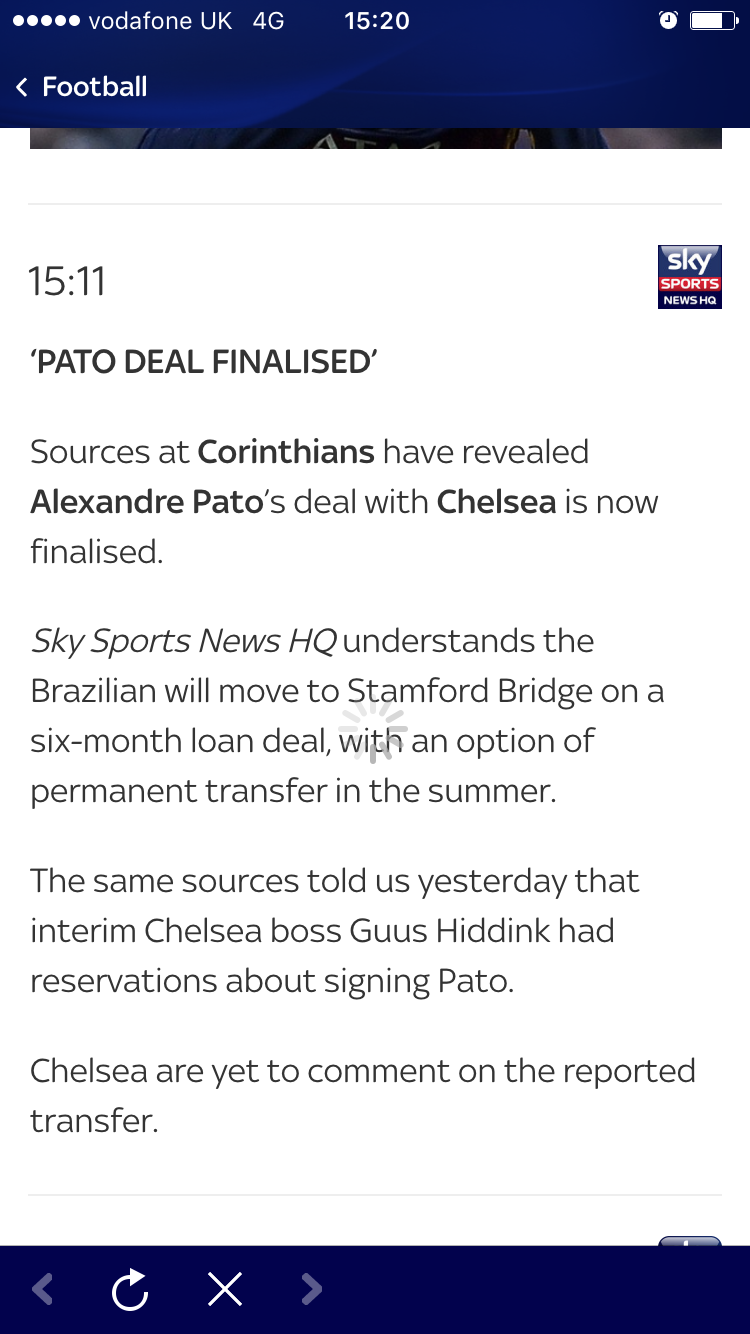Tap the bold Chelsea name in the first paragraph

click(496, 501)
